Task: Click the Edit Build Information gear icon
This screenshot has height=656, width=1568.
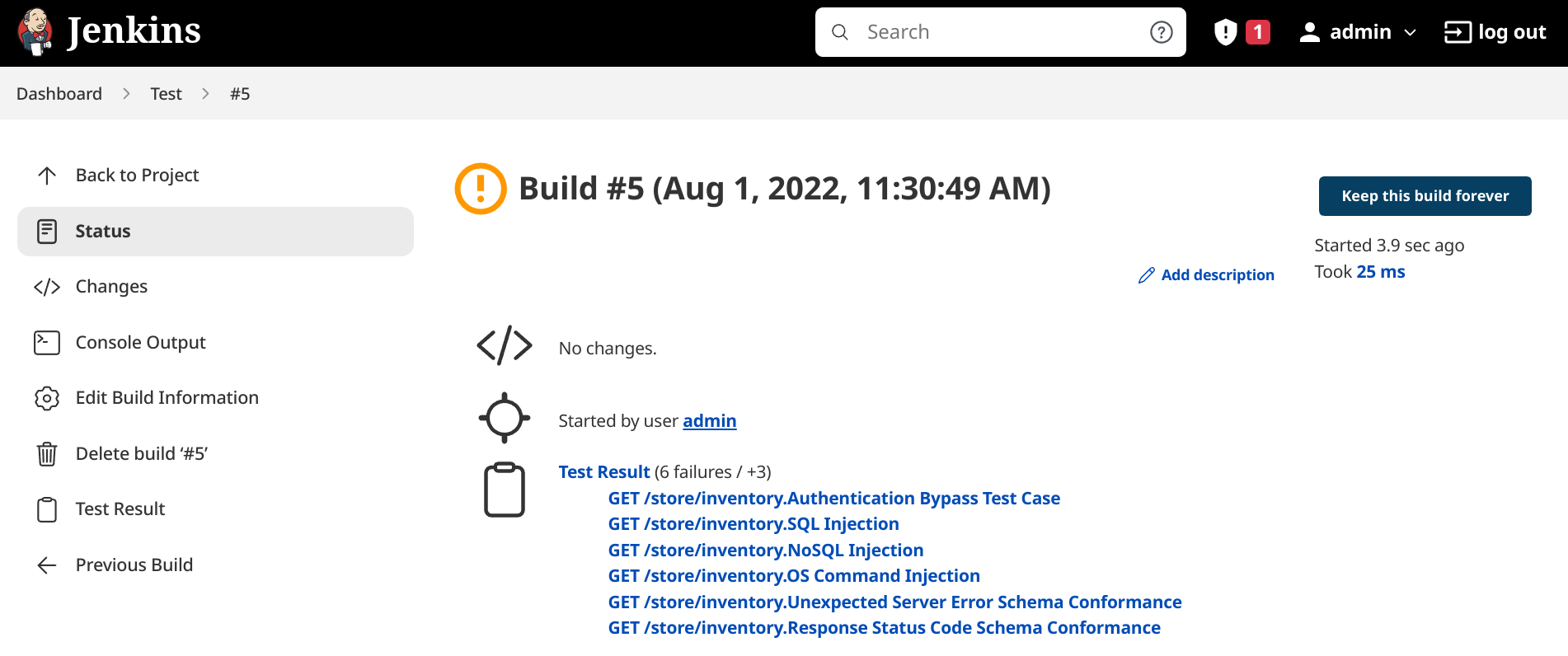Action: [47, 398]
